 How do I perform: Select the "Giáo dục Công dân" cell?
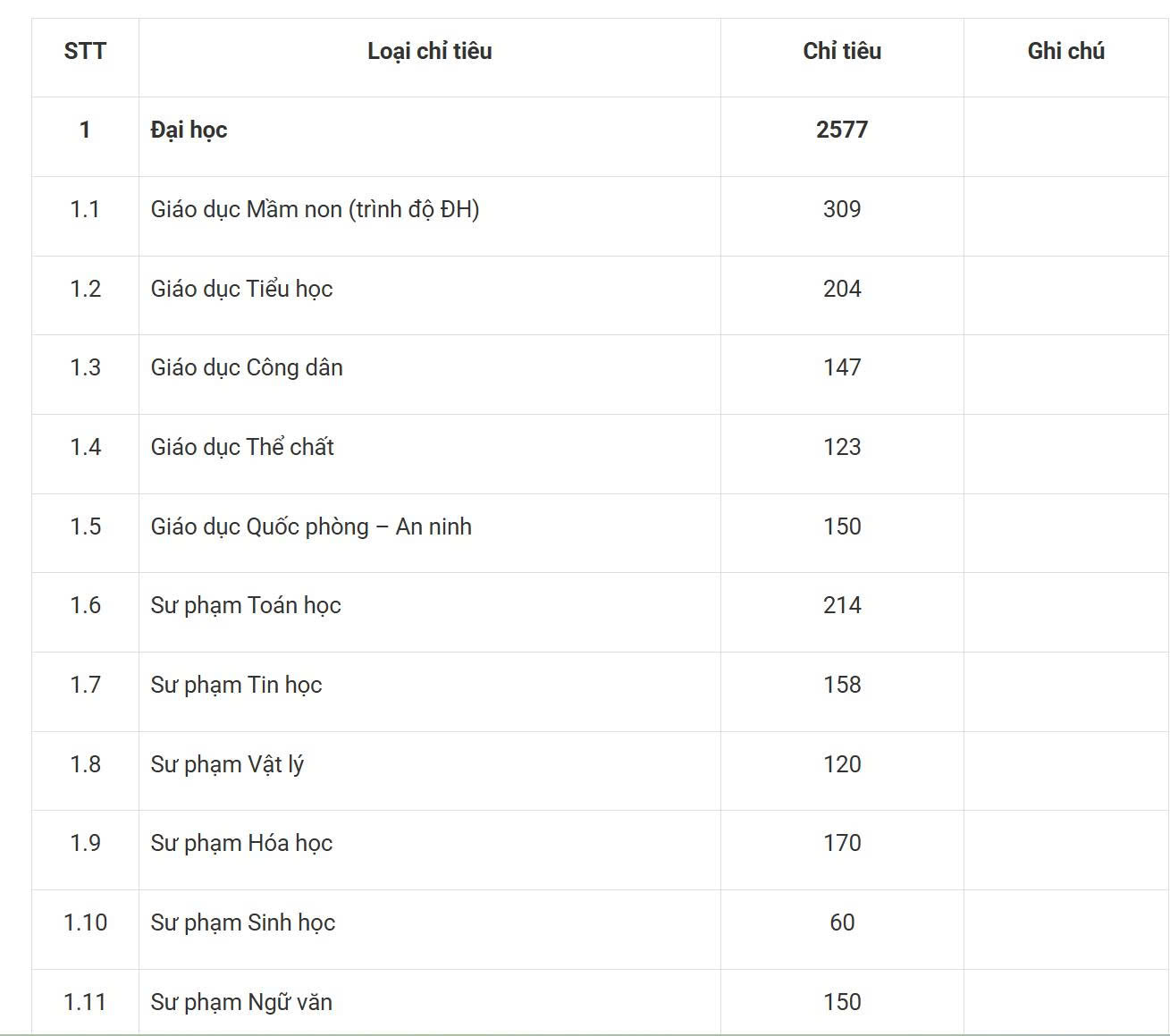point(247,367)
